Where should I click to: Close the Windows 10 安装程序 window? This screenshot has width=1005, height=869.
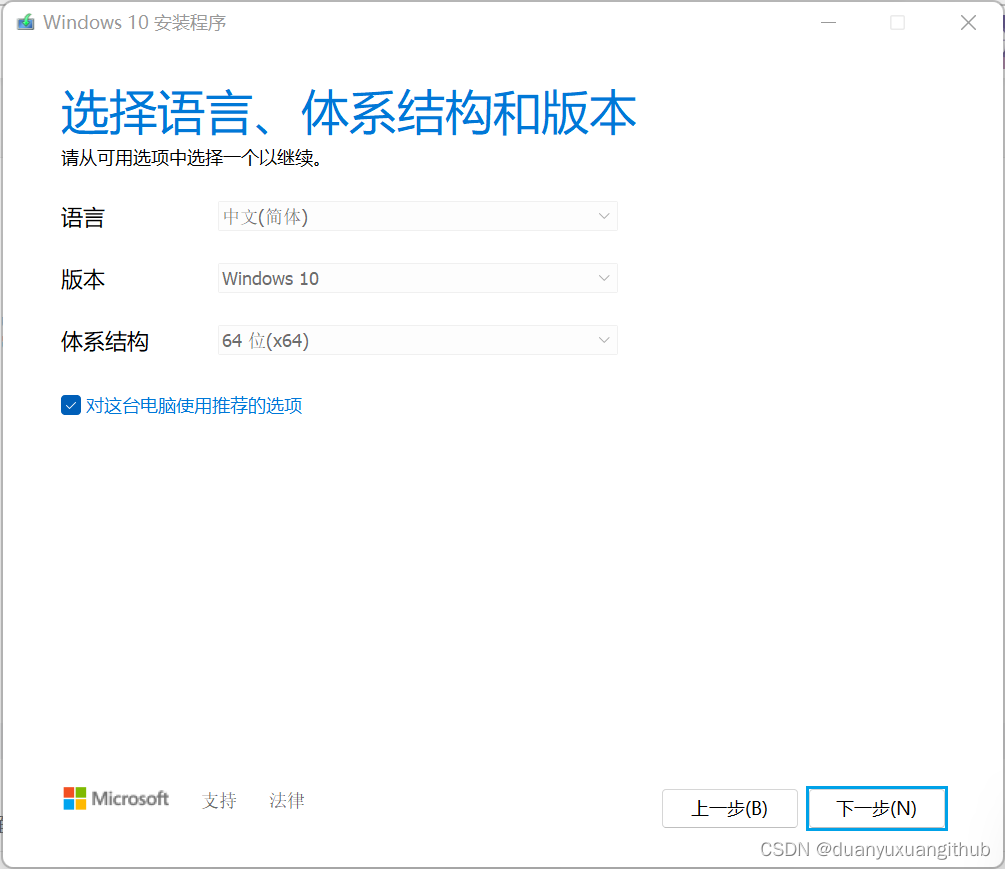[x=968, y=23]
